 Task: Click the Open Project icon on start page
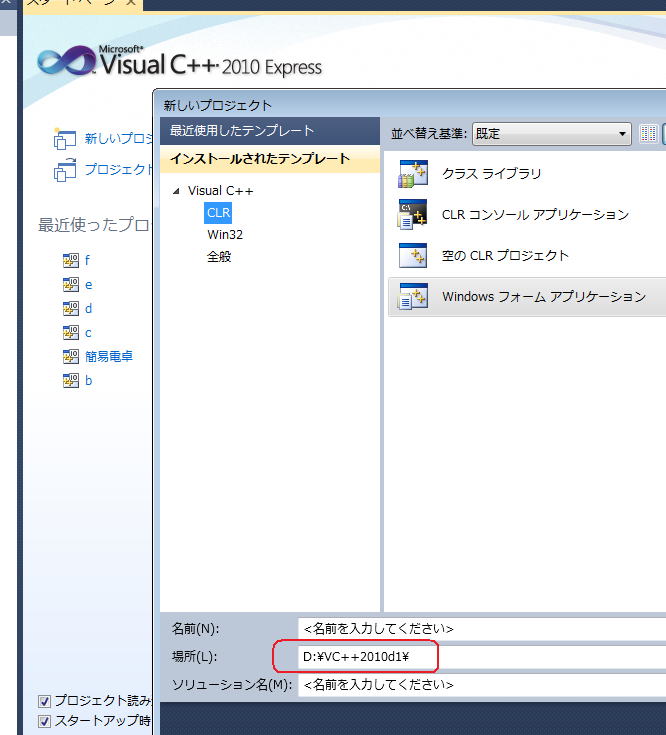[x=65, y=169]
